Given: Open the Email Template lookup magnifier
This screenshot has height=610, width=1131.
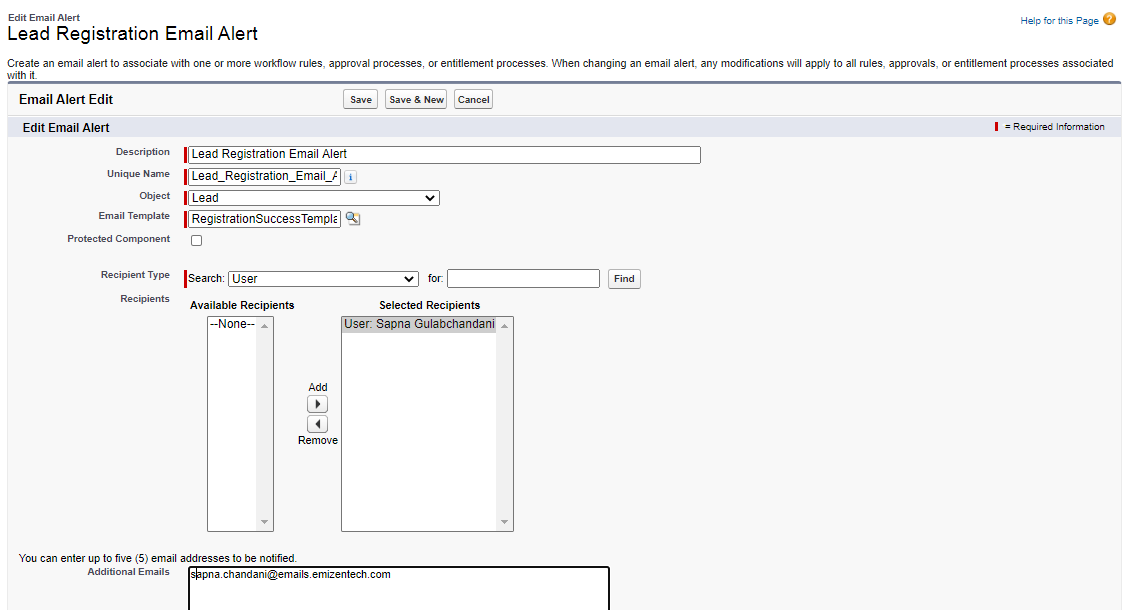Looking at the screenshot, I should [x=352, y=216].
